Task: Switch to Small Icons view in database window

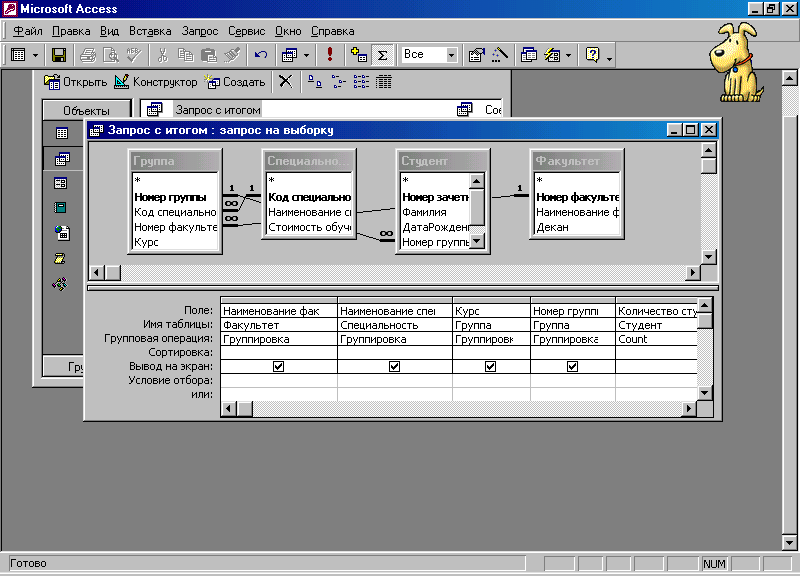Action: 338,82
